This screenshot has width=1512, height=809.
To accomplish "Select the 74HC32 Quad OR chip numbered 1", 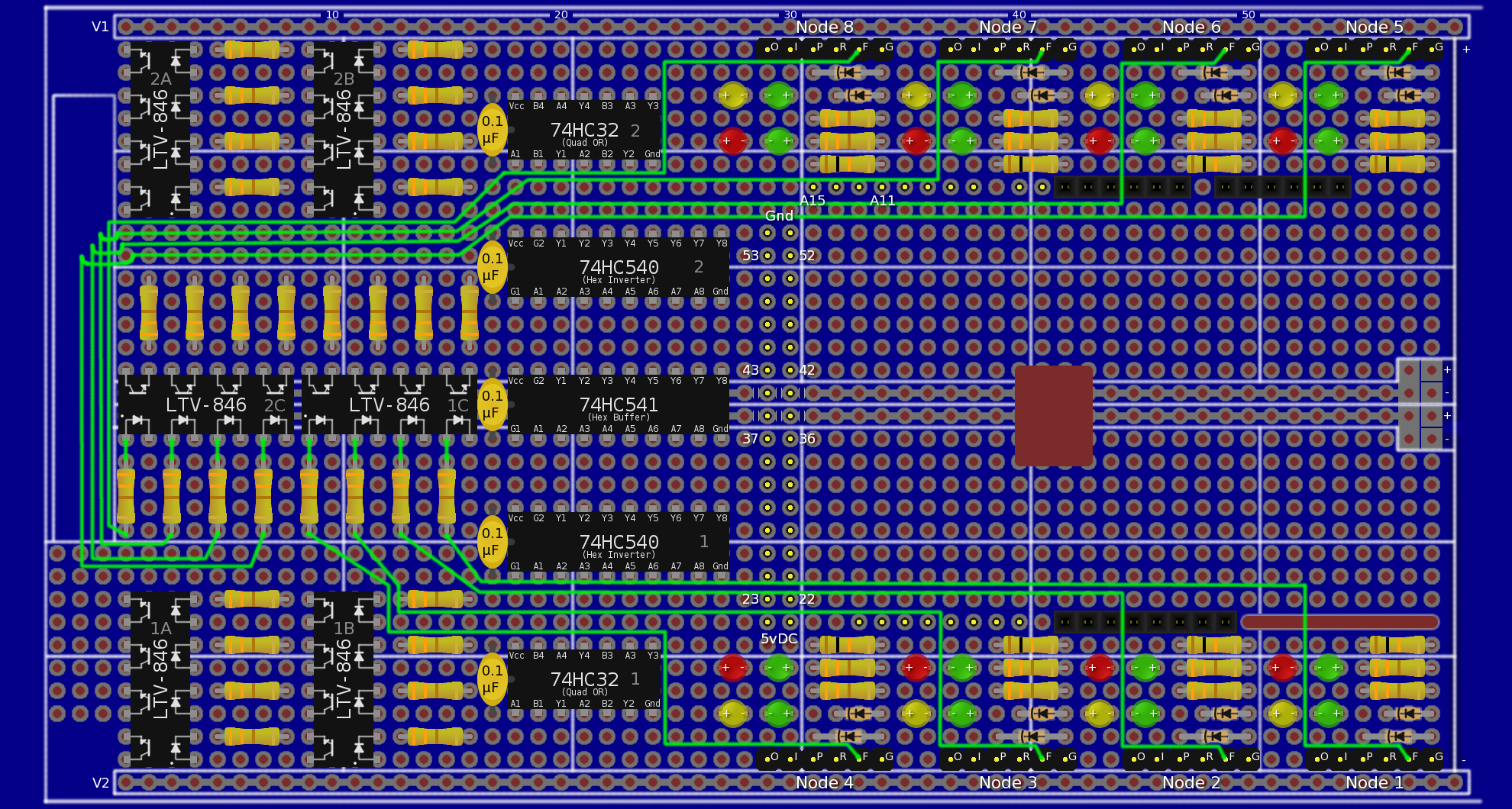I will tap(584, 679).
